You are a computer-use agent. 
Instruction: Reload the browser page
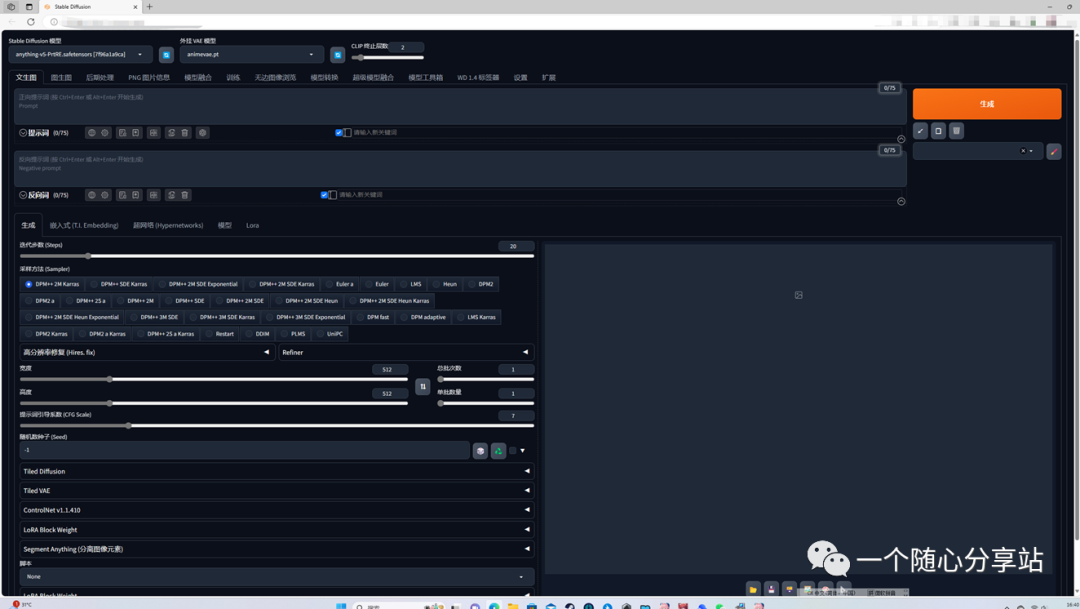coord(31,22)
